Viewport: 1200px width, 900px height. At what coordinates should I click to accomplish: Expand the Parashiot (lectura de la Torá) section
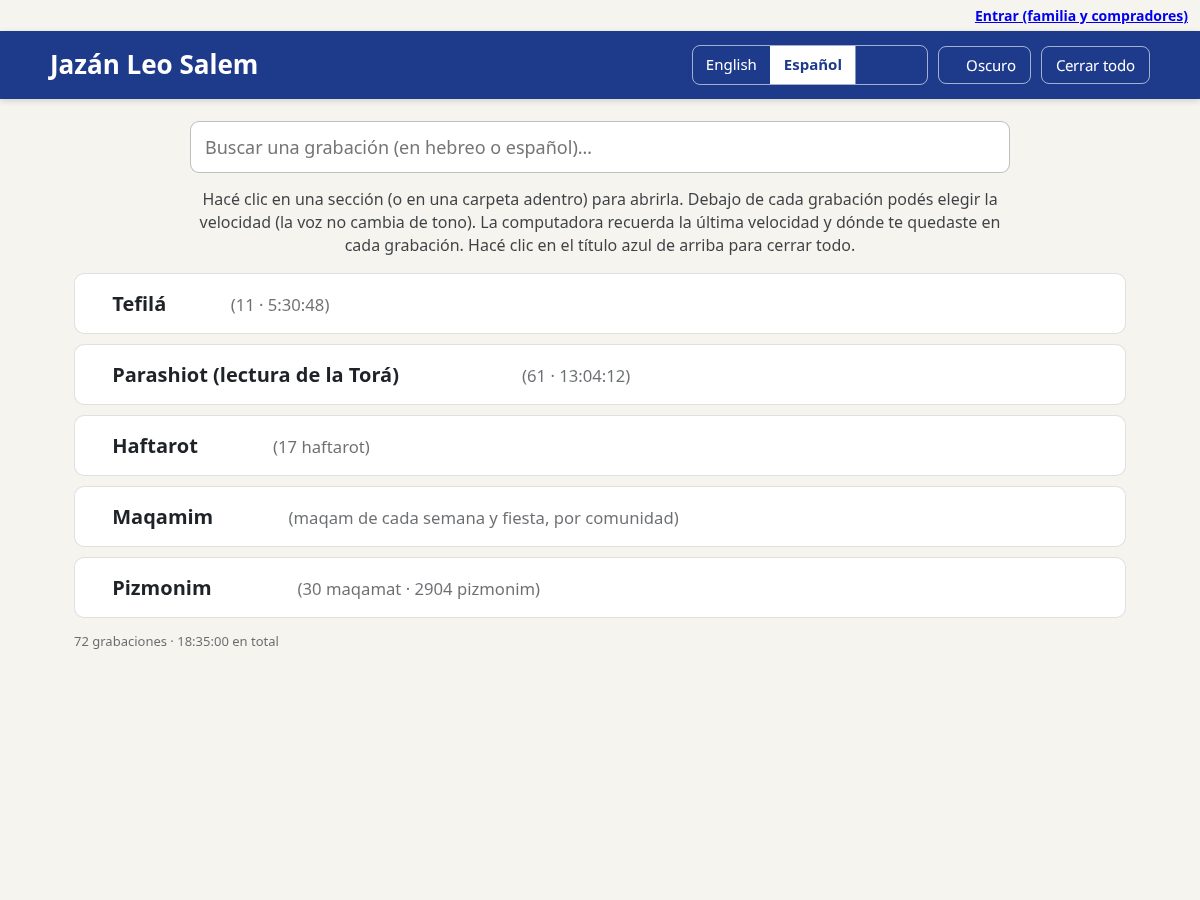click(x=600, y=375)
